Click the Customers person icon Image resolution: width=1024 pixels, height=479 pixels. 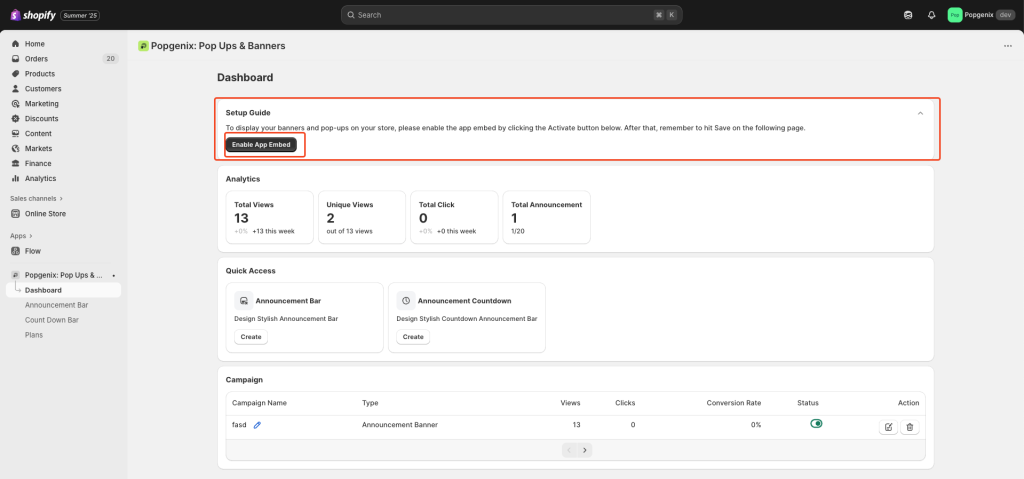tap(16, 89)
